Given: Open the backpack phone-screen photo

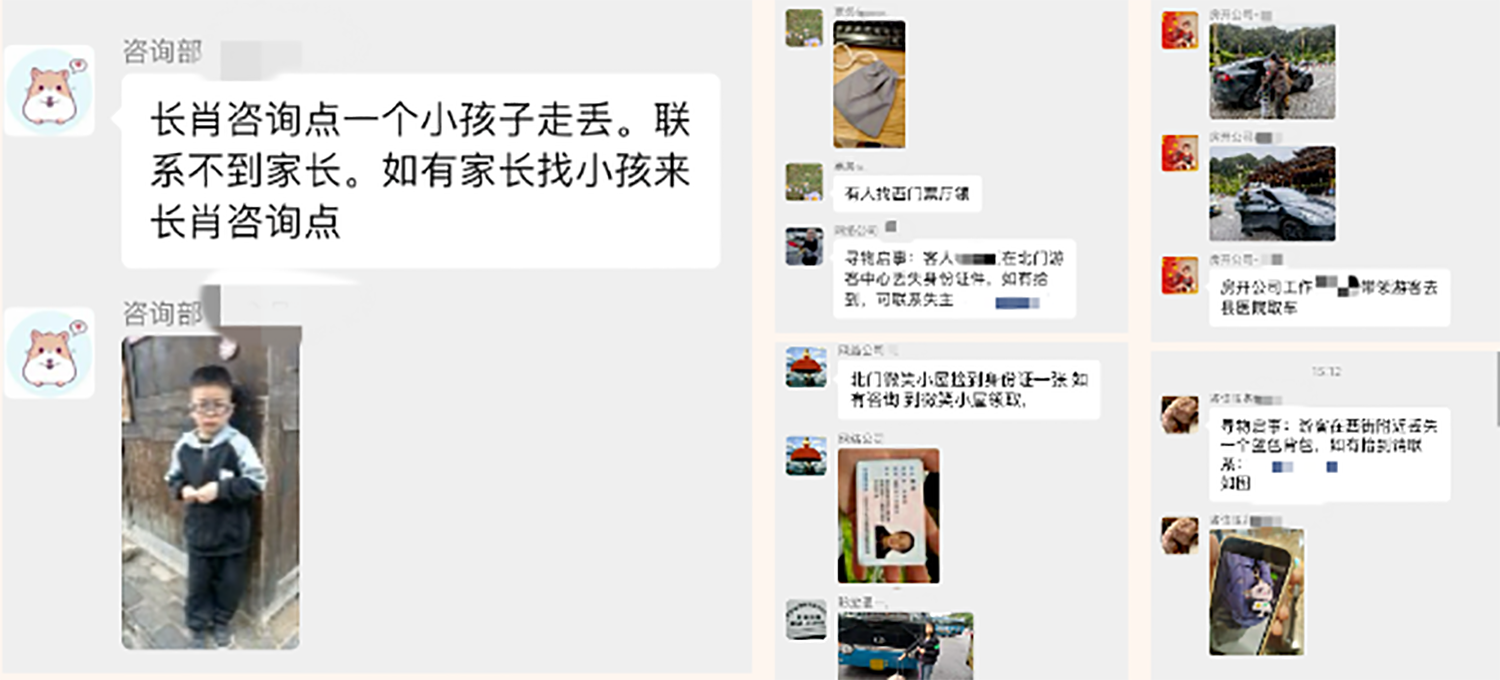Looking at the screenshot, I should 1257,592.
